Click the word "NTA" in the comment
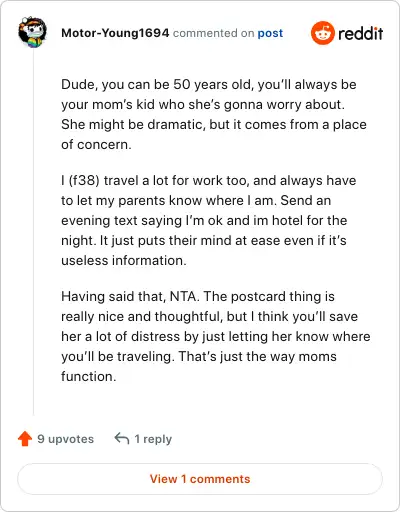This screenshot has height=512, width=400. pos(183,296)
